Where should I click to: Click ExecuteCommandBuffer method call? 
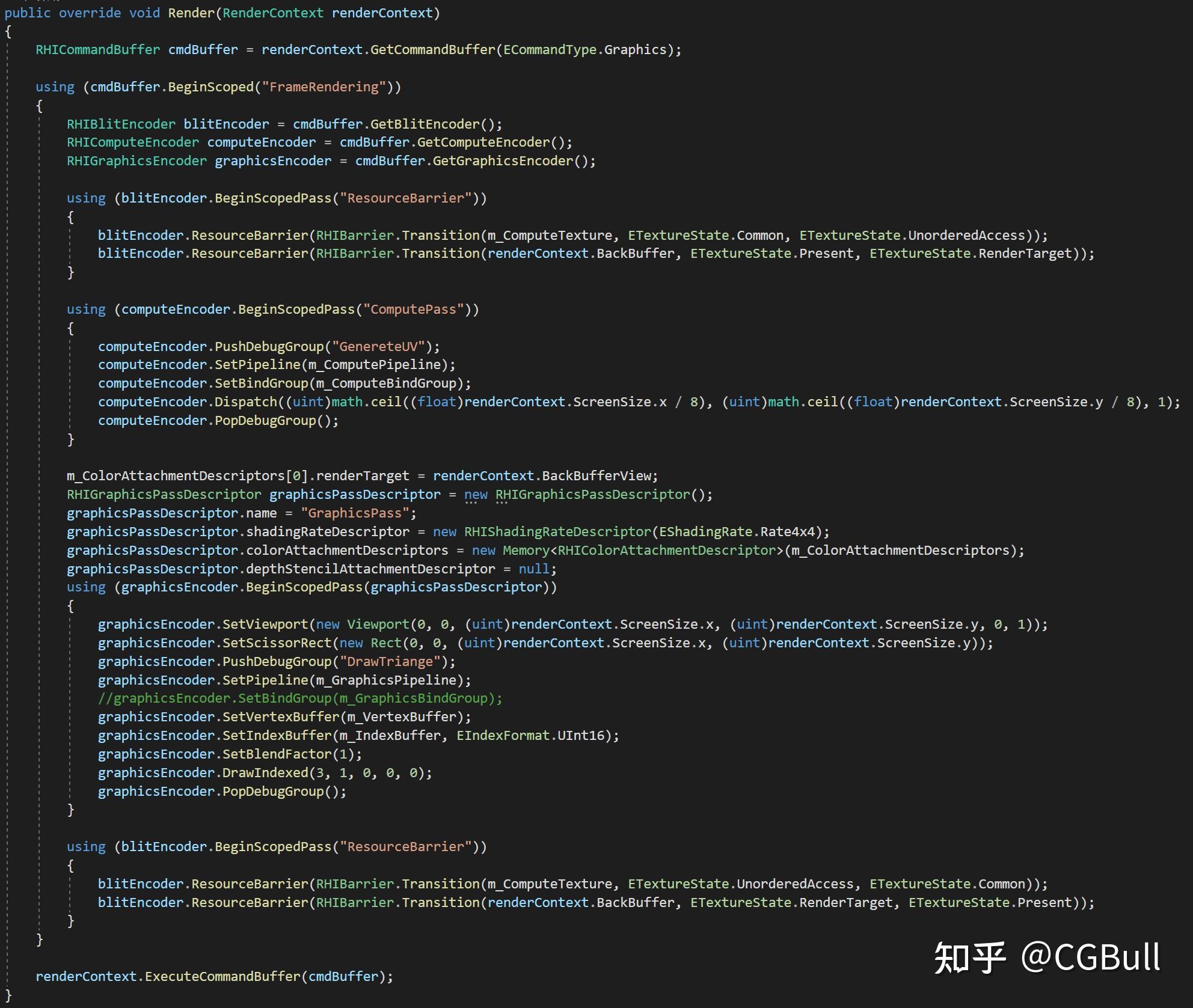(x=222, y=976)
